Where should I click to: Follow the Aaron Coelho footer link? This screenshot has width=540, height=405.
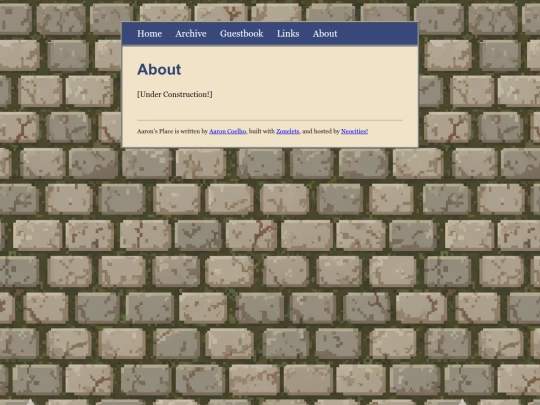227,131
